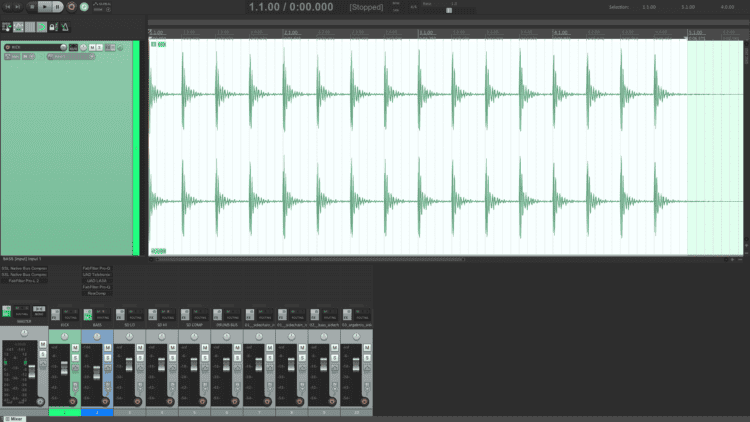The height and width of the screenshot is (422, 750).
Task: Open KICK mixer input monitor button
Action: (75, 387)
